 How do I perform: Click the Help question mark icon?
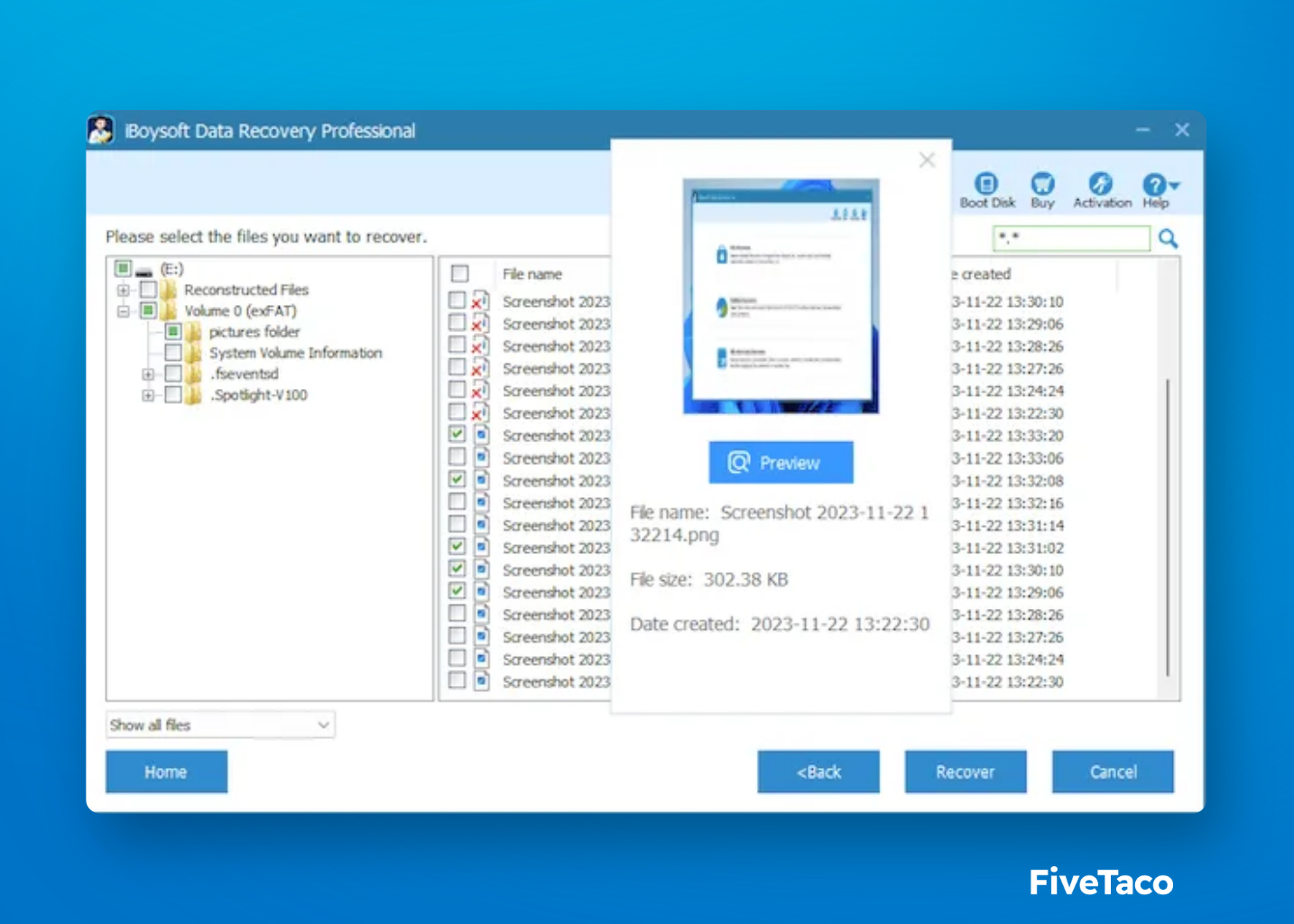[1153, 184]
